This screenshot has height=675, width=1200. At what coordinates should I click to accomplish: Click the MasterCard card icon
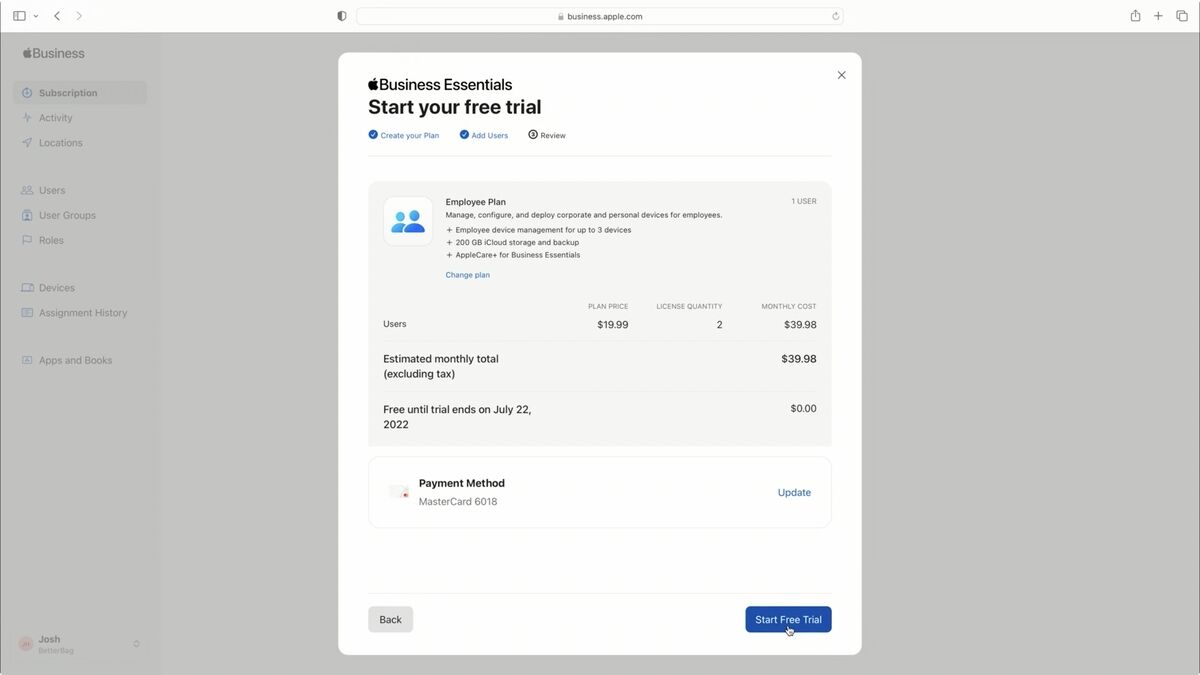click(x=399, y=492)
